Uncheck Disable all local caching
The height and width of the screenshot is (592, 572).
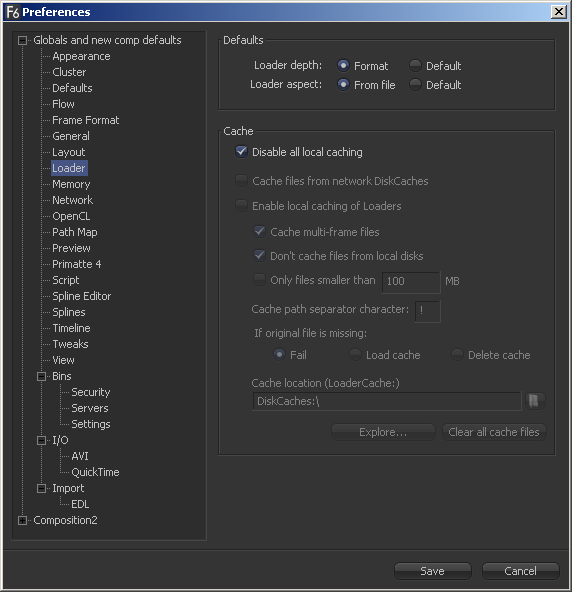tap(242, 152)
